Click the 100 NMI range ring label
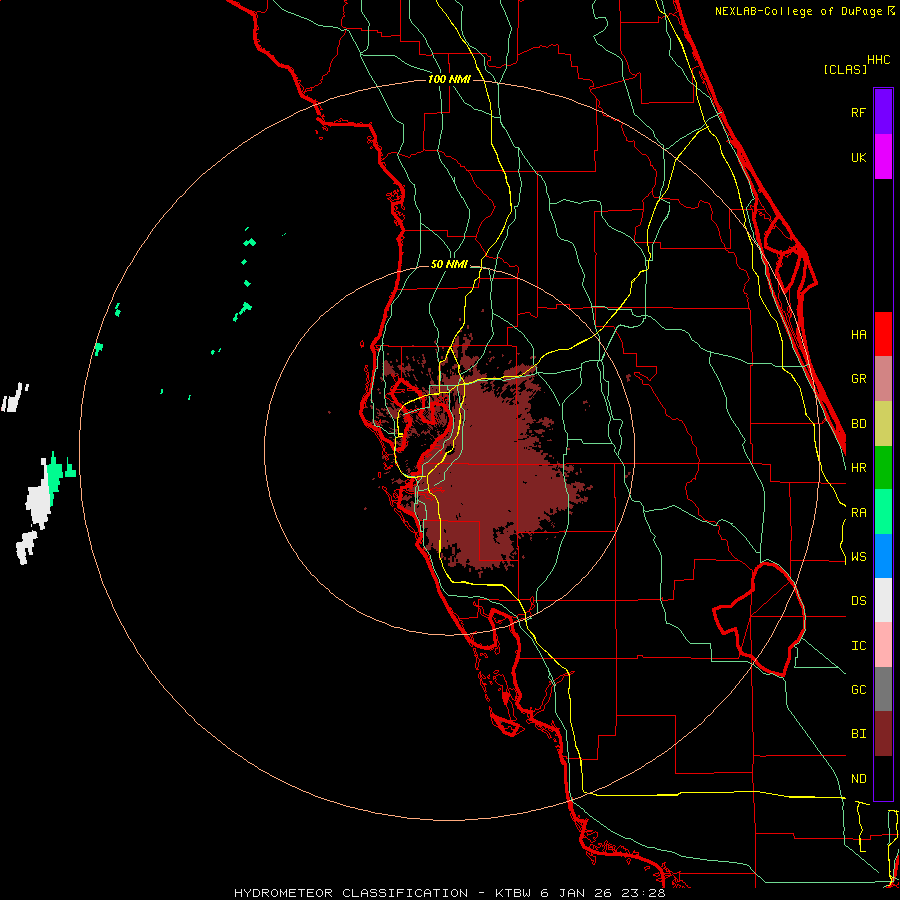The width and height of the screenshot is (900, 900). (449, 79)
